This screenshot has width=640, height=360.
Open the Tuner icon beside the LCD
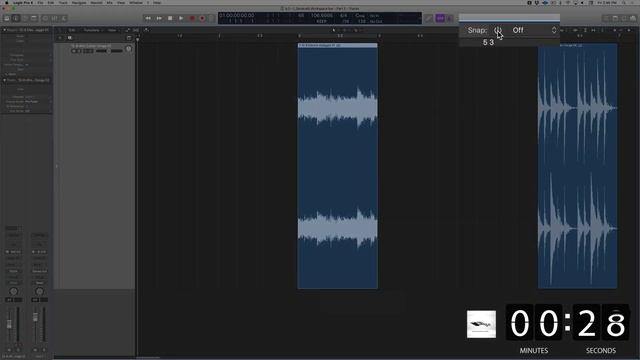tap(429, 18)
